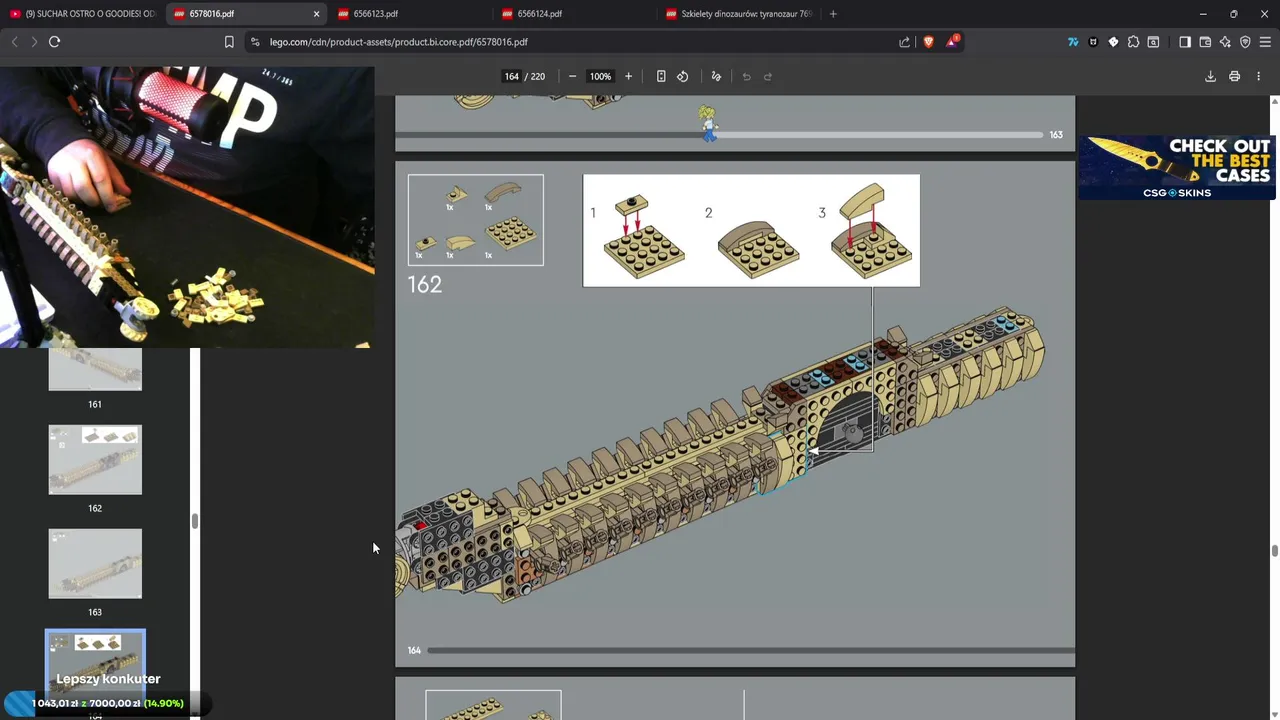This screenshot has width=1280, height=720.
Task: Print the PDF document
Action: point(1234,76)
